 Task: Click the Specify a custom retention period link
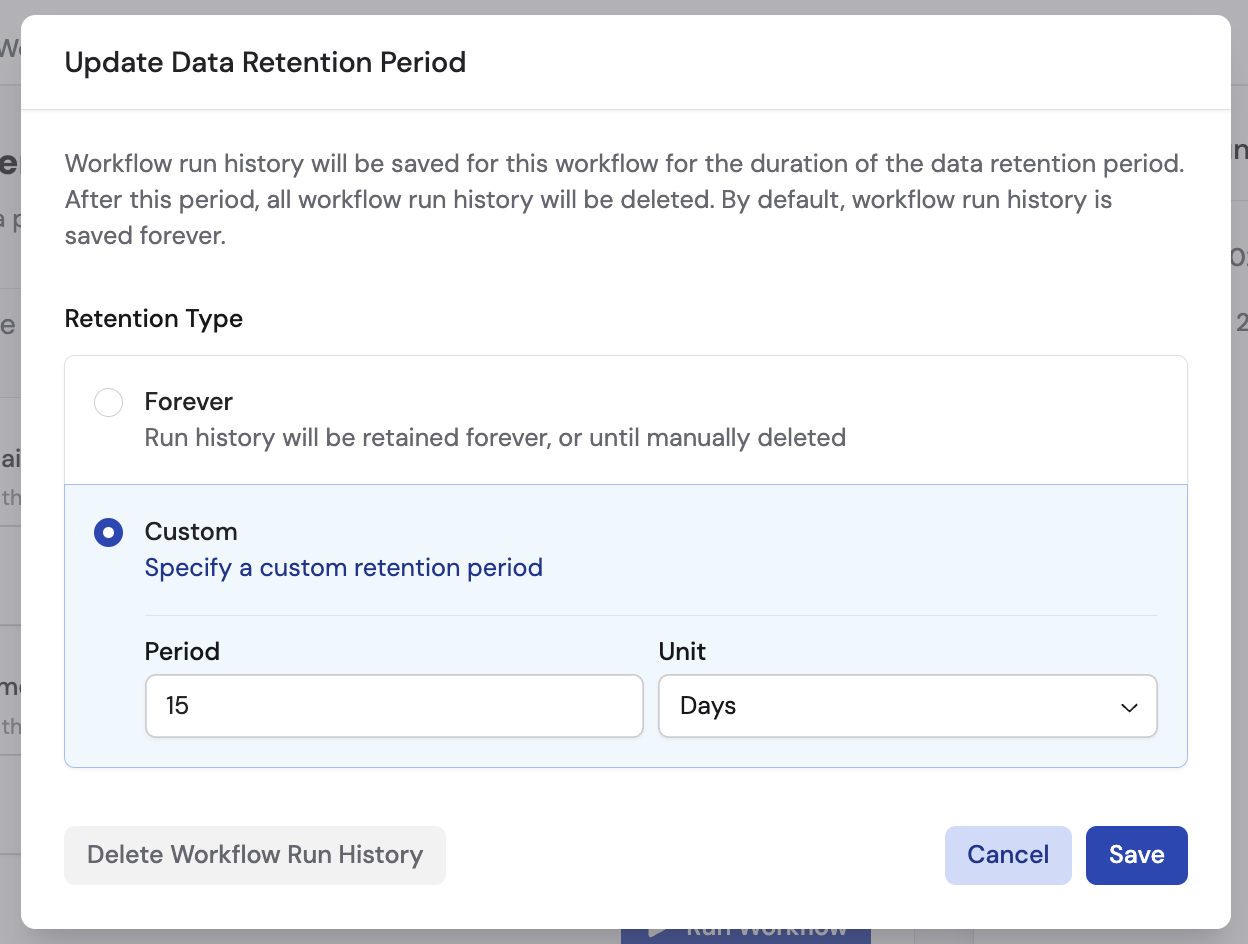coord(343,567)
